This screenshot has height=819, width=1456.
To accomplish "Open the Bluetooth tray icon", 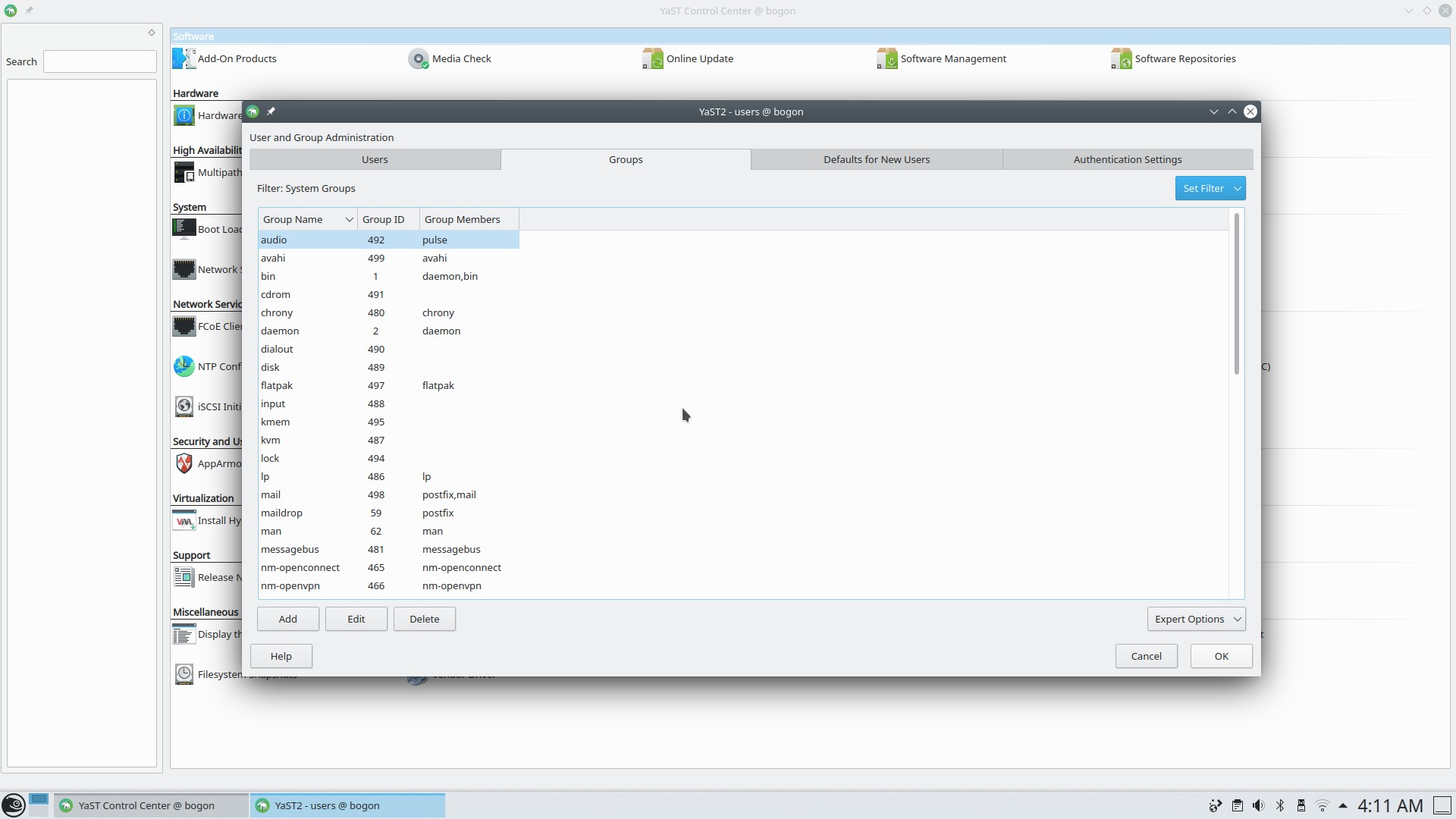I will 1280,805.
